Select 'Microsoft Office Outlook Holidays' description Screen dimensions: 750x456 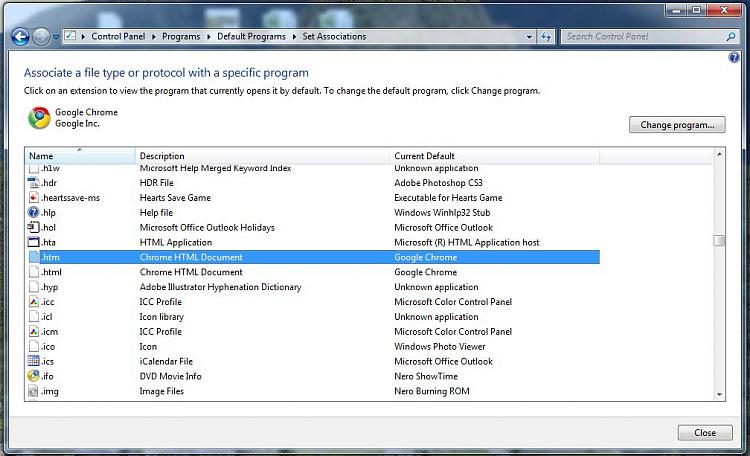[207, 227]
